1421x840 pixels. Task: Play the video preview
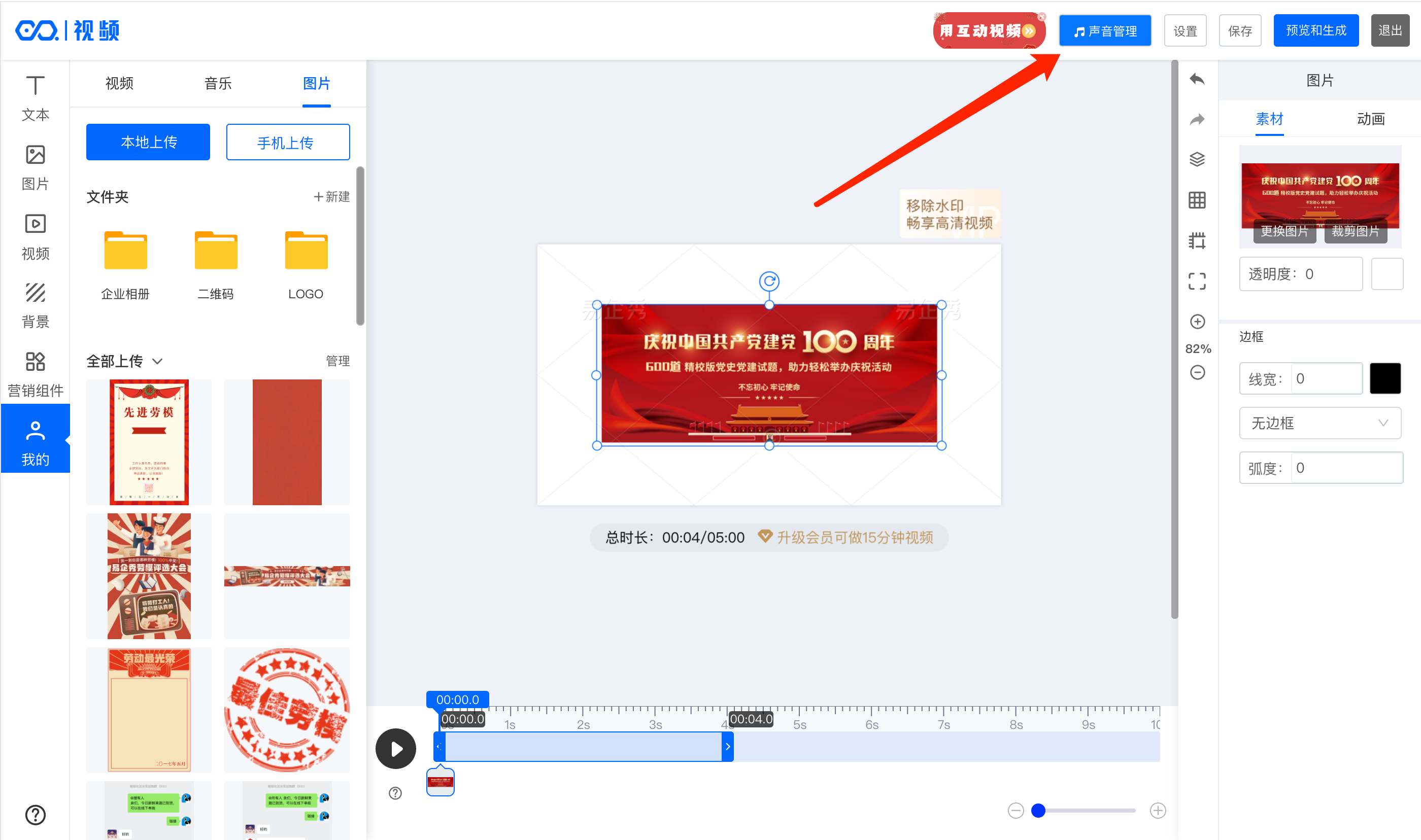(x=395, y=748)
